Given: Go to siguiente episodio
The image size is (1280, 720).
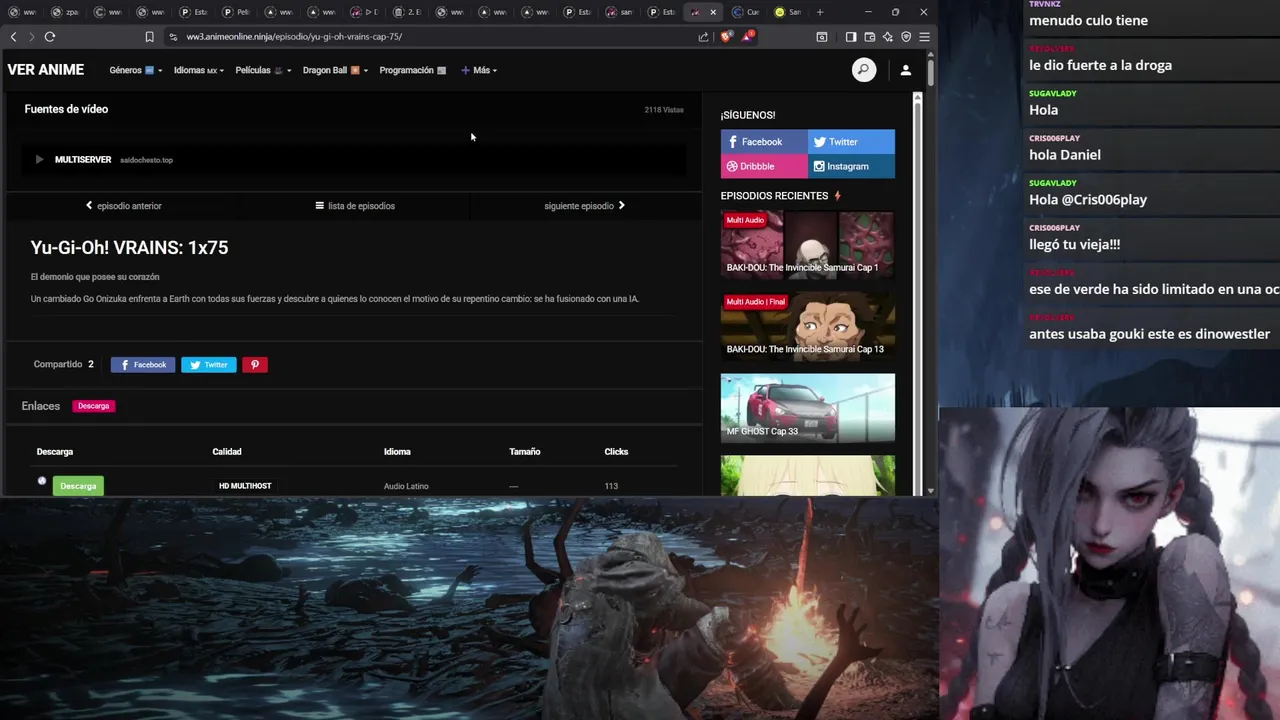Looking at the screenshot, I should 585,206.
